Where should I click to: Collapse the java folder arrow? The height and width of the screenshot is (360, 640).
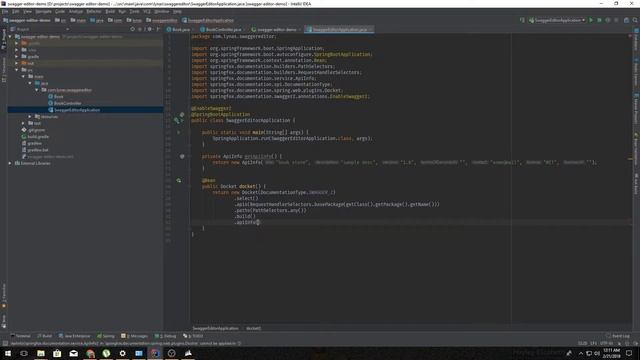[x=30, y=83]
